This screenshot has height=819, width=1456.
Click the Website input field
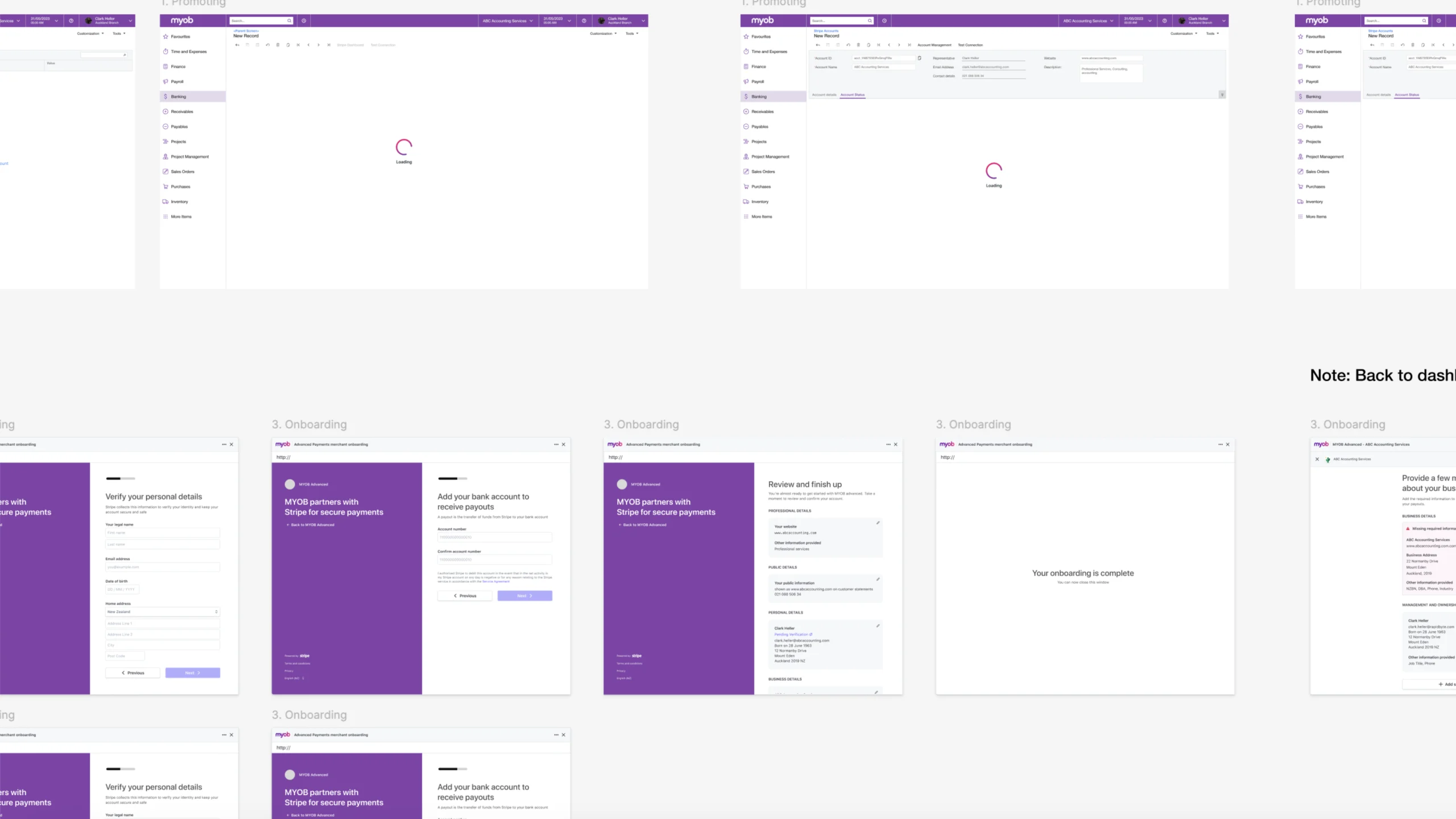[x=1111, y=58]
